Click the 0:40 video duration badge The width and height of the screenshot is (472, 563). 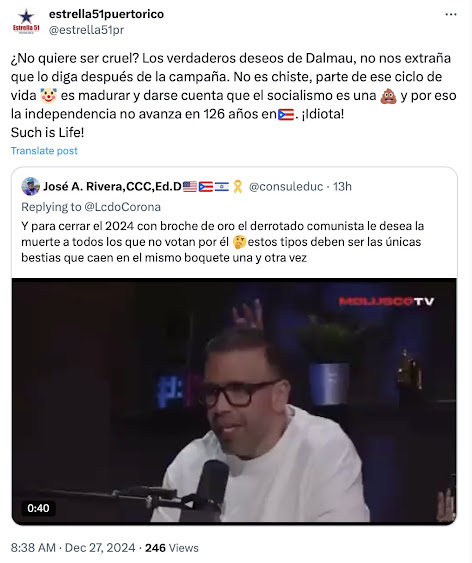click(38, 508)
